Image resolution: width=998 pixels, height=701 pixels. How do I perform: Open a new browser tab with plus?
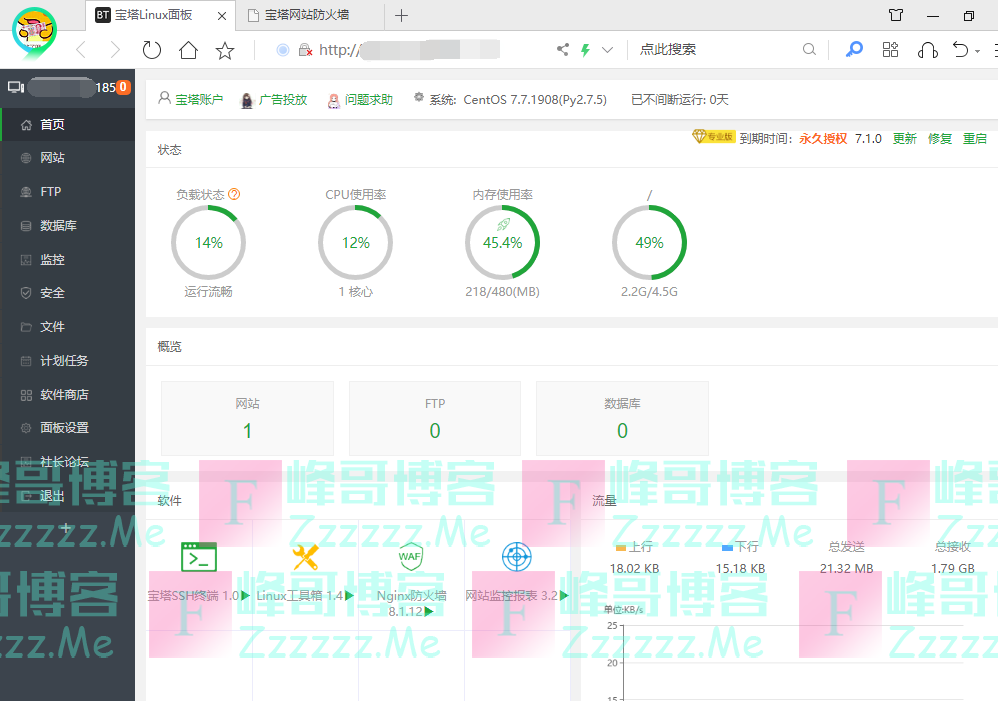tap(401, 15)
